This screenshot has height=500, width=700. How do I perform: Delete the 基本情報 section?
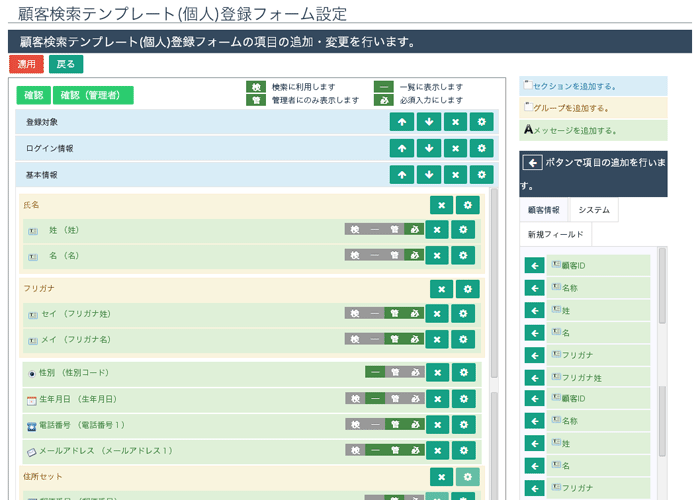pyautogui.click(x=455, y=174)
